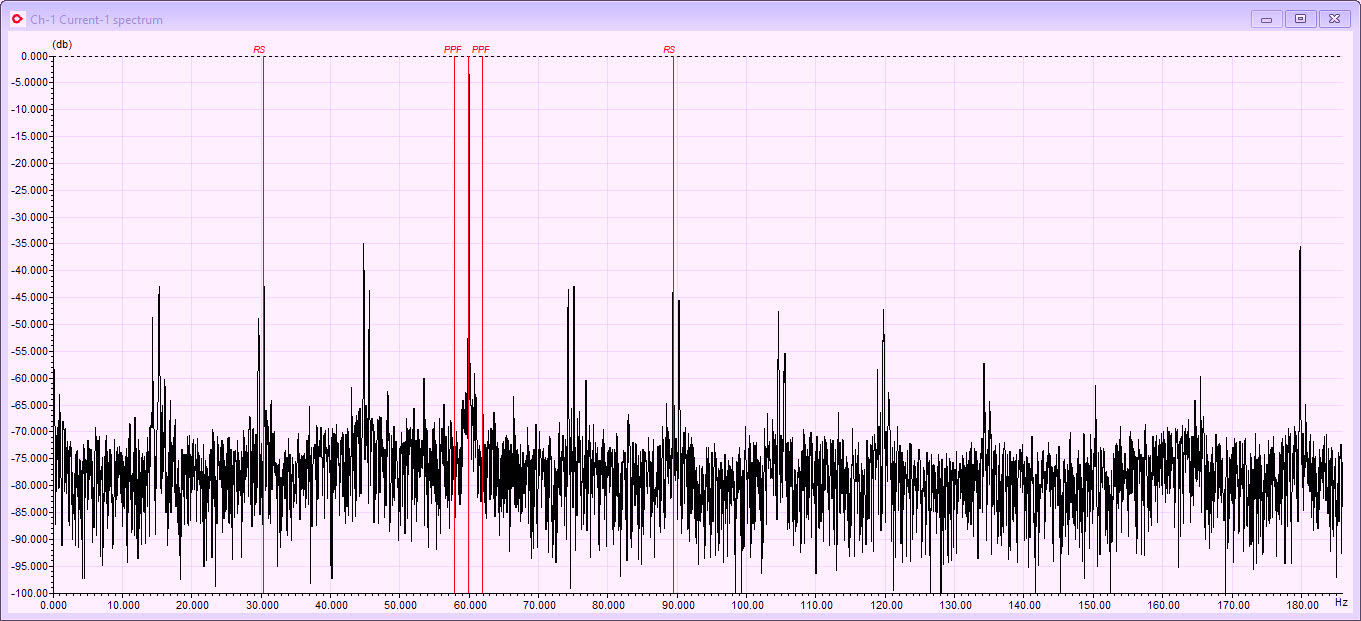
Task: Click the '-15.000' y-axis label
Action: point(32,137)
